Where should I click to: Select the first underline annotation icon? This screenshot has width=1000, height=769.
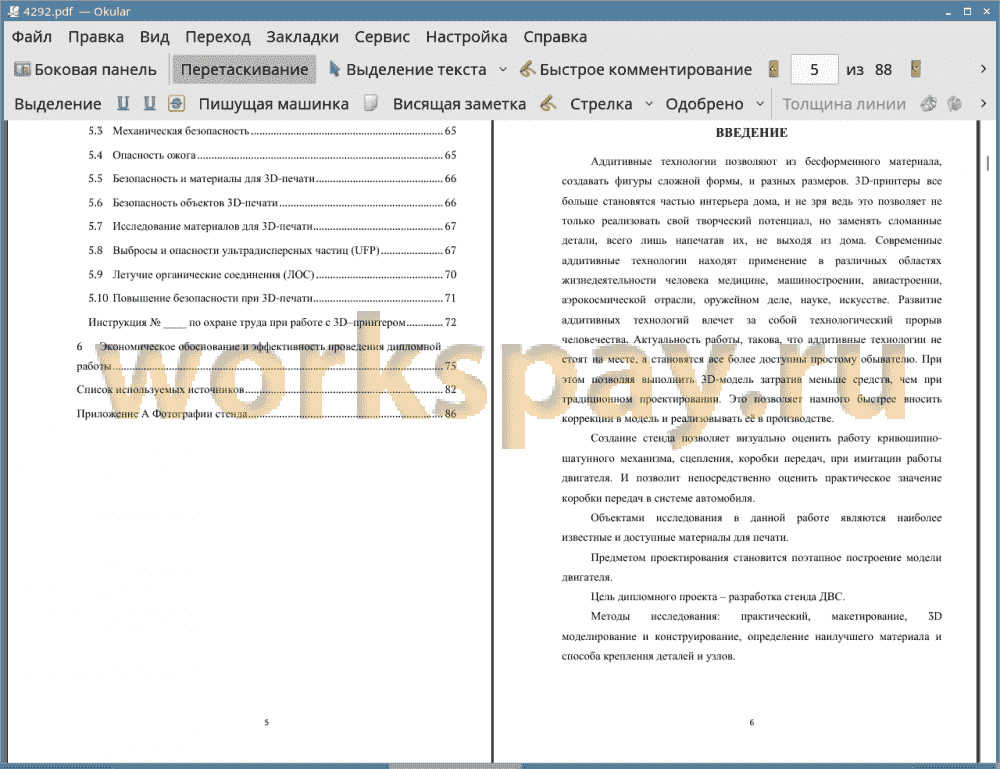click(x=123, y=103)
